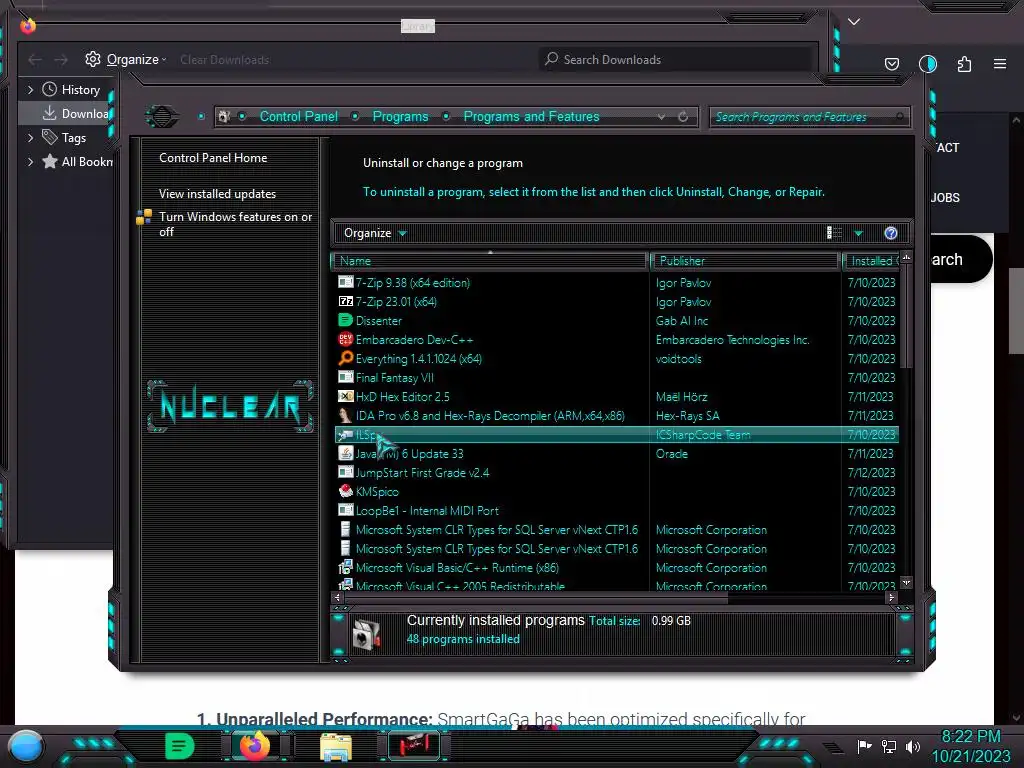Screen dimensions: 1024x768
Task: Click the IDA Pro program icon
Action: [x=345, y=415]
